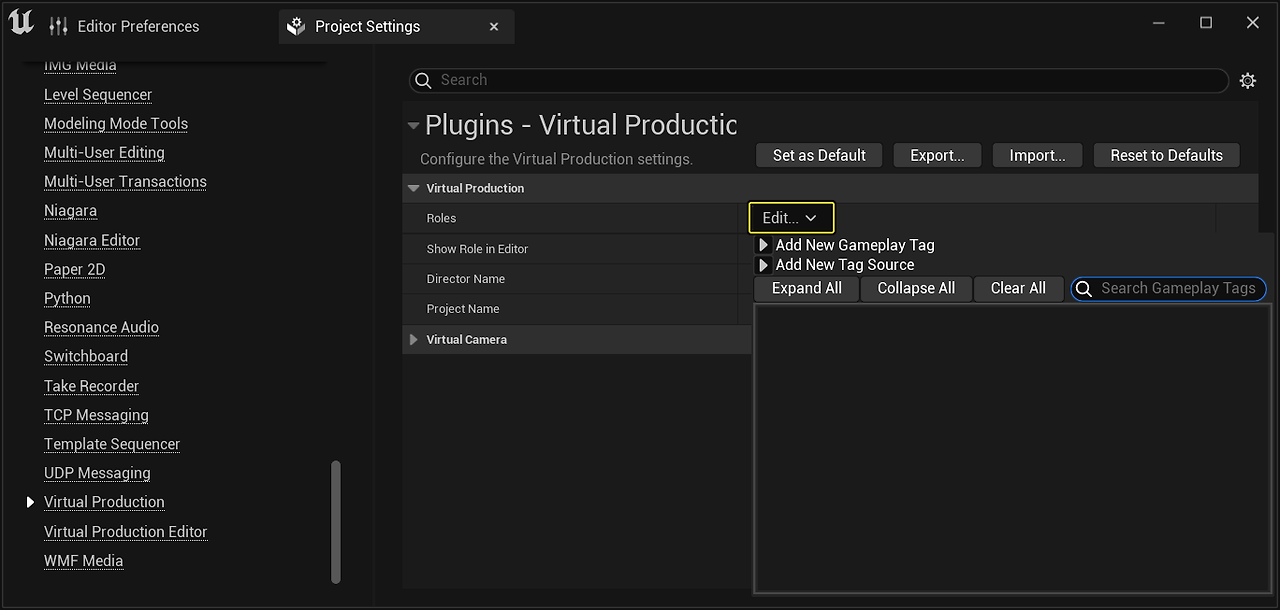Click the magnifier icon in Search Gameplay Tags
This screenshot has width=1280, height=610.
[1084, 289]
